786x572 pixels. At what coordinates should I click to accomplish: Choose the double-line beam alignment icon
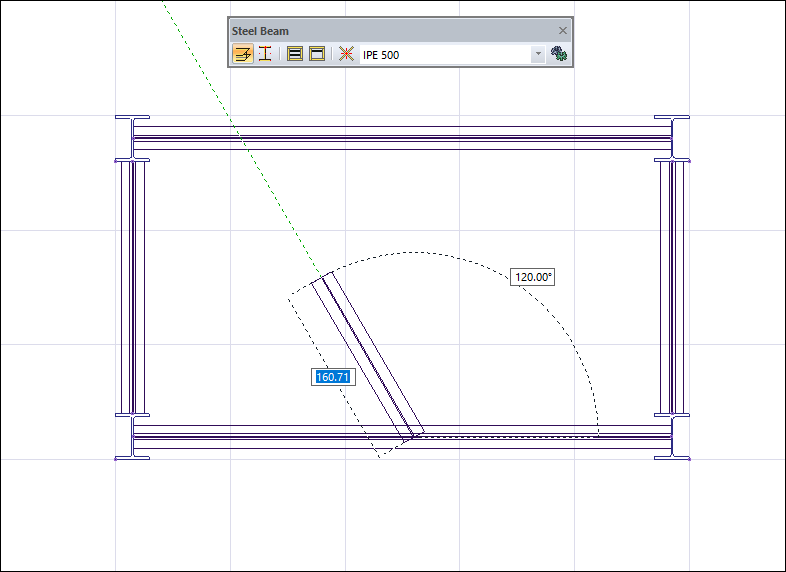295,54
